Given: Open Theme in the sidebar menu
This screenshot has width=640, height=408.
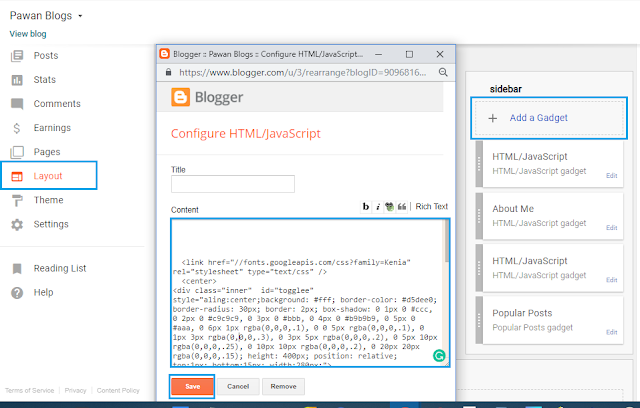Looking at the screenshot, I should click(48, 200).
